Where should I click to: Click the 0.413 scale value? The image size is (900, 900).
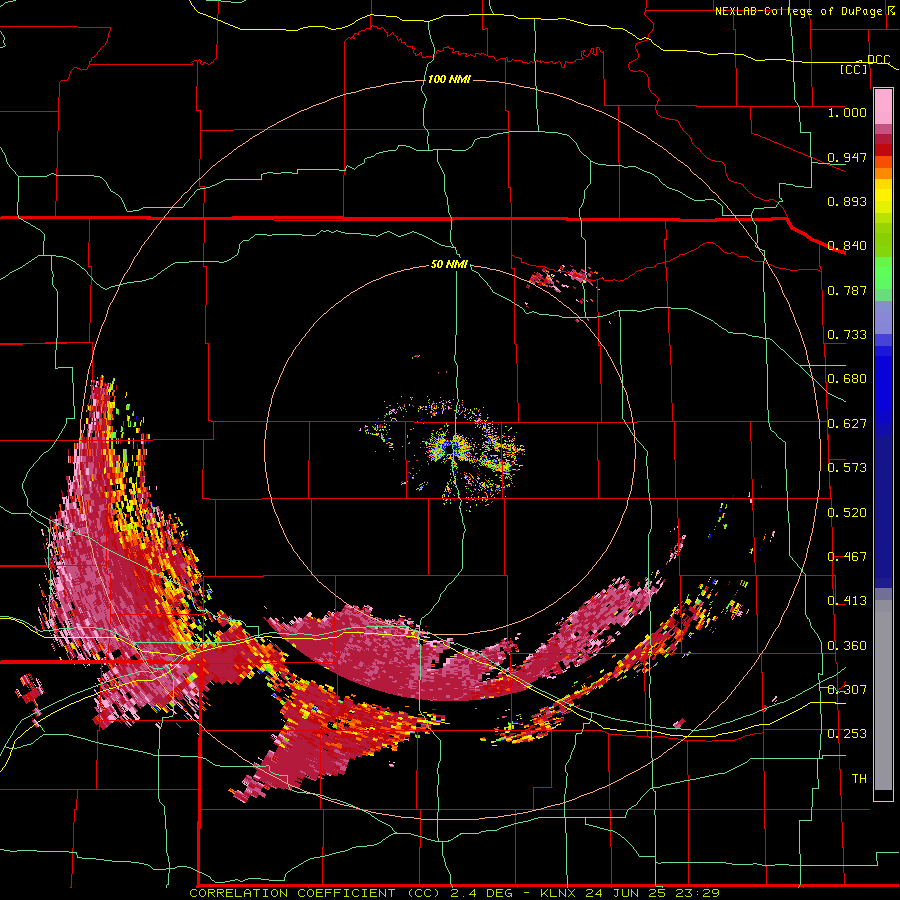pyautogui.click(x=847, y=601)
